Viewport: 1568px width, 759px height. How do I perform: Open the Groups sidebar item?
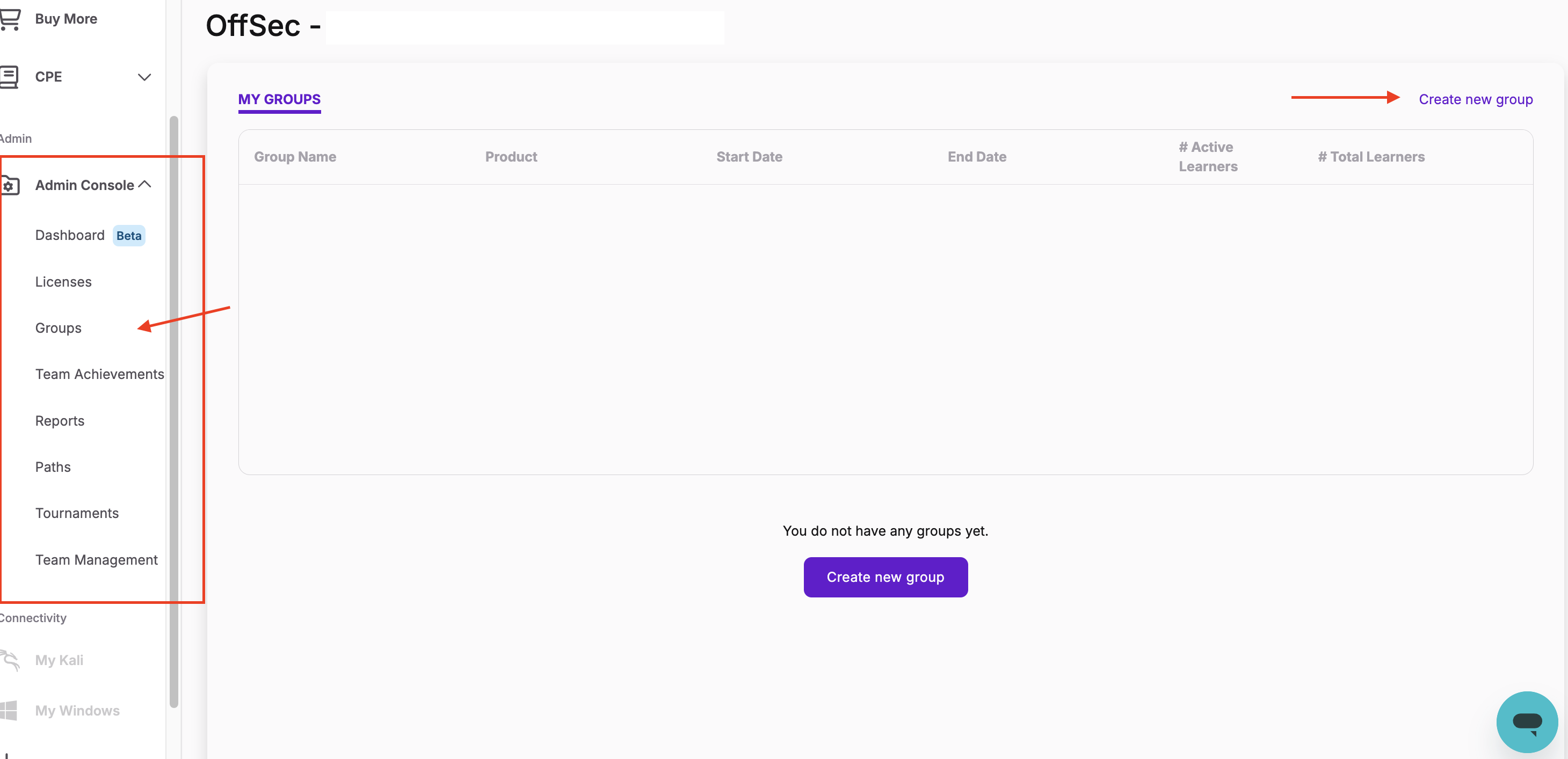[59, 328]
